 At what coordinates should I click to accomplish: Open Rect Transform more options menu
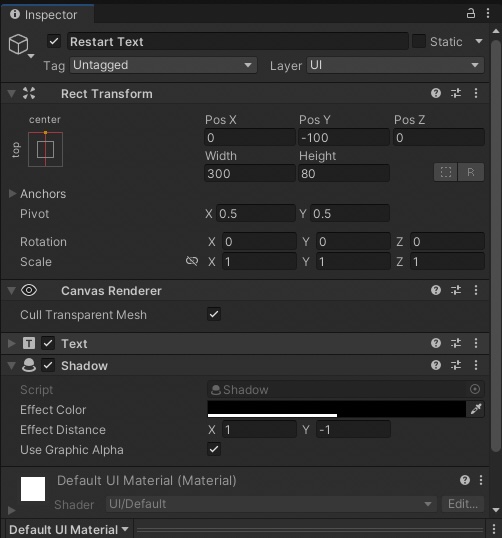(x=476, y=93)
